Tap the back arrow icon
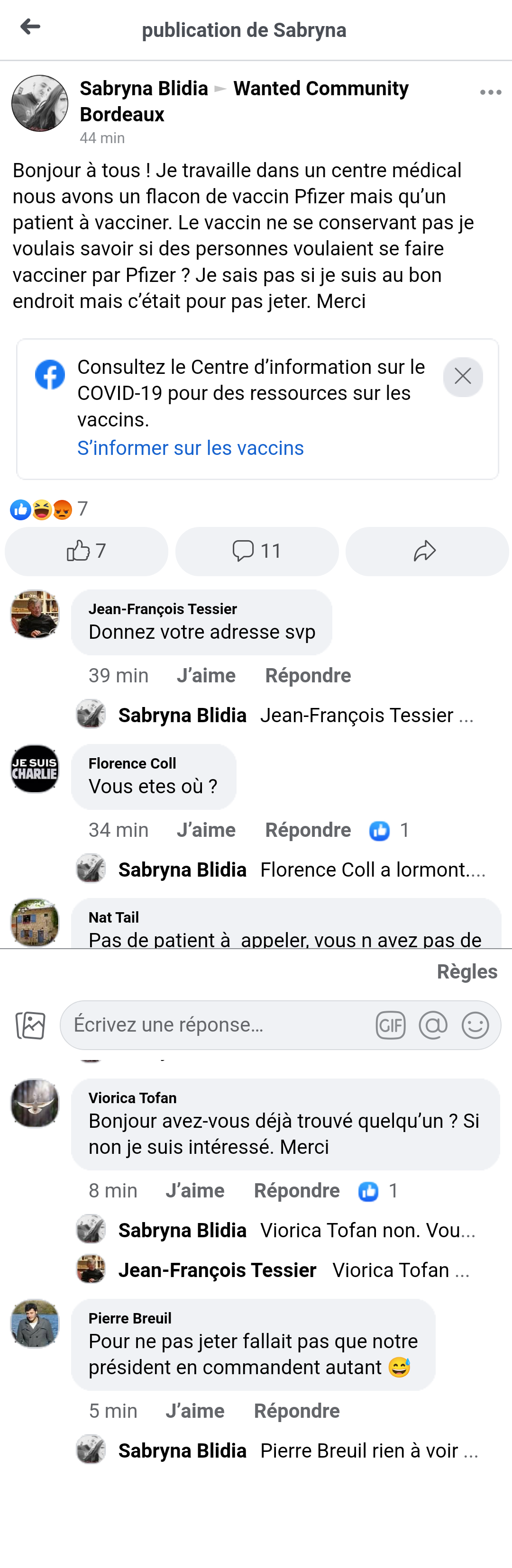Image resolution: width=512 pixels, height=1568 pixels. pyautogui.click(x=30, y=27)
